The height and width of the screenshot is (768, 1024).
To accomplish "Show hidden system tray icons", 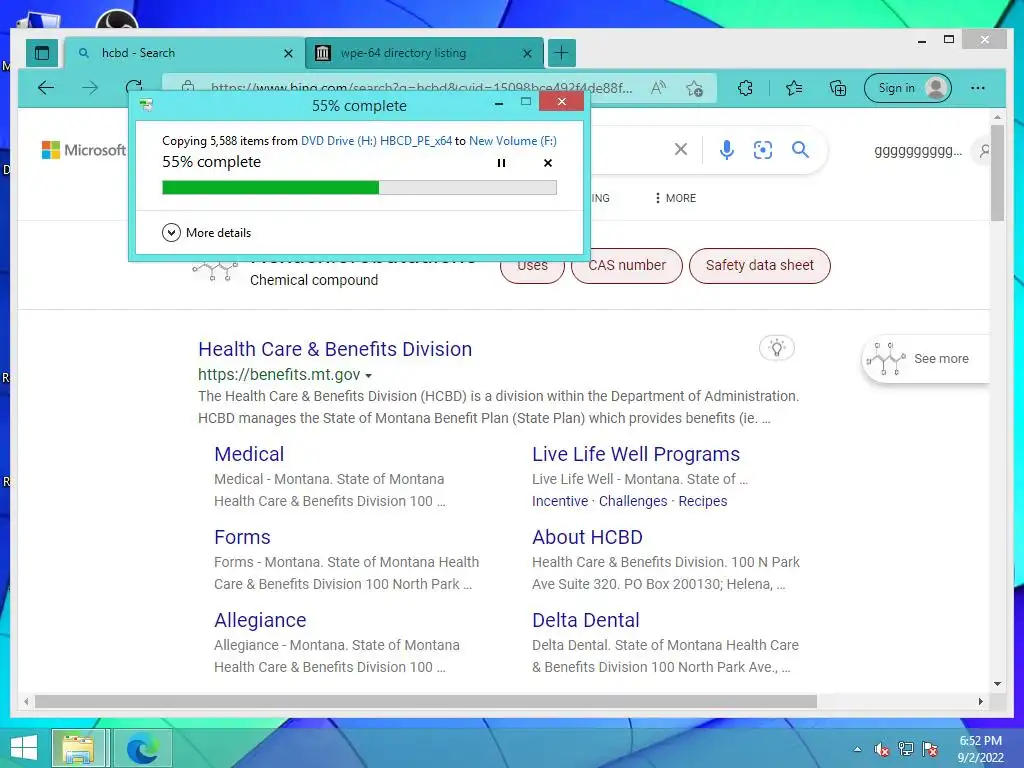I will [x=857, y=750].
